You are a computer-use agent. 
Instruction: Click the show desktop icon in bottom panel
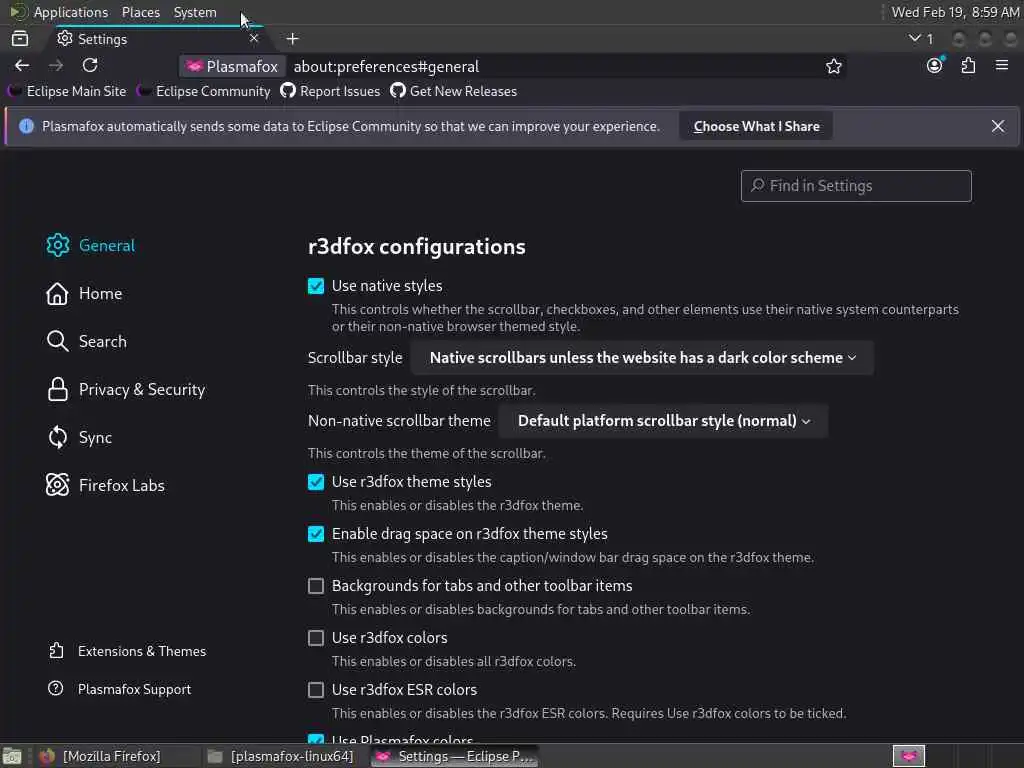[x=12, y=756]
